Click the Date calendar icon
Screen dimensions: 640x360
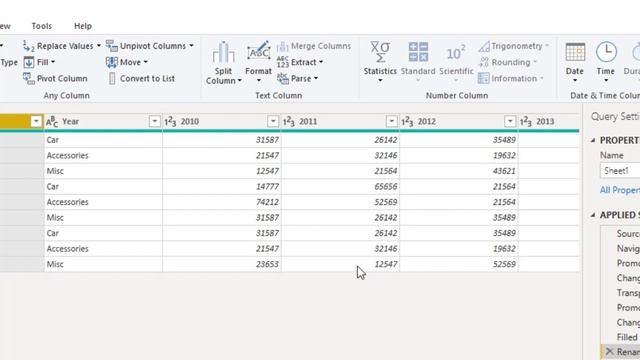click(575, 52)
